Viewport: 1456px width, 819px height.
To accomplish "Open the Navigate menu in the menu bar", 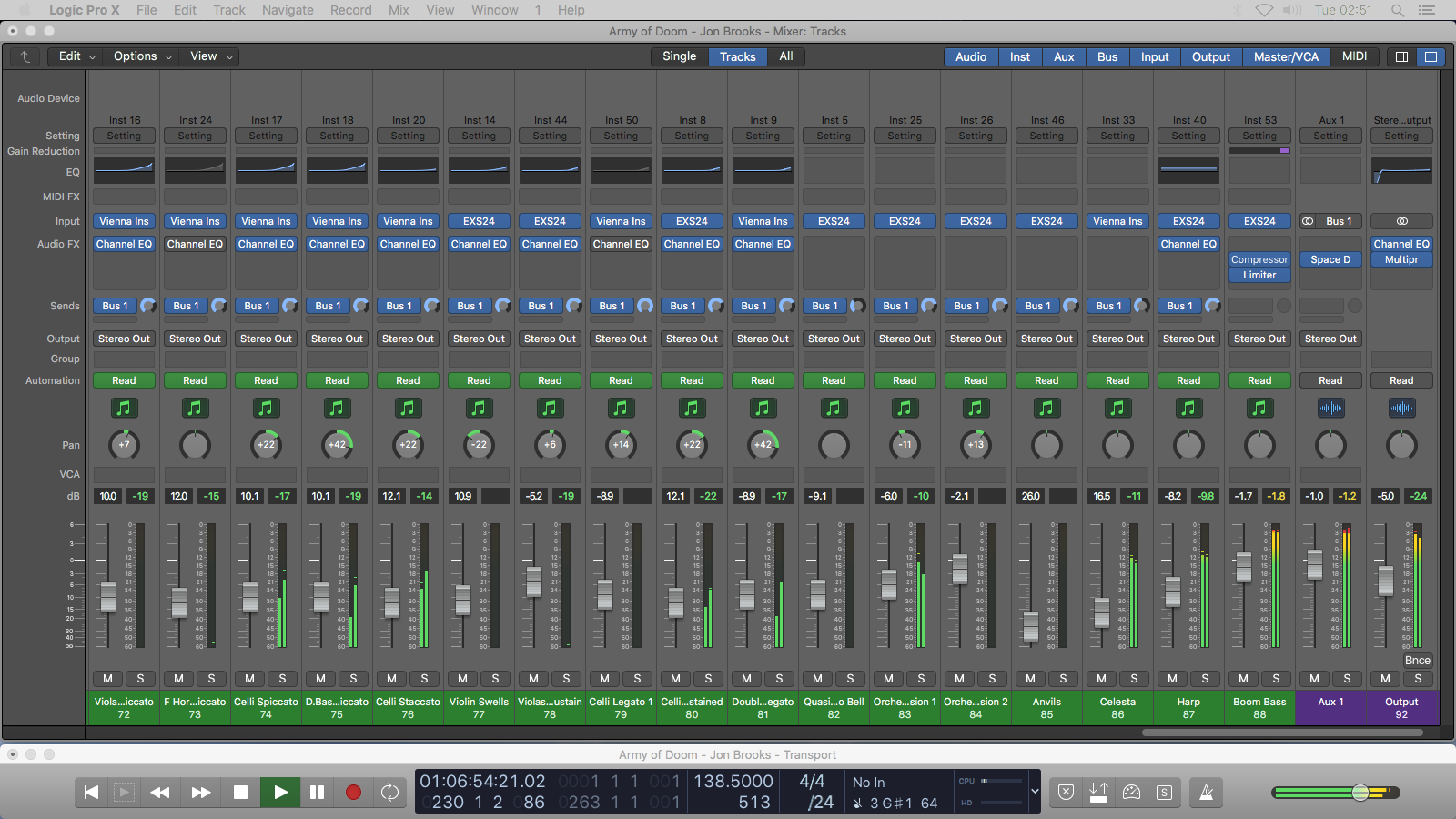I will point(288,10).
